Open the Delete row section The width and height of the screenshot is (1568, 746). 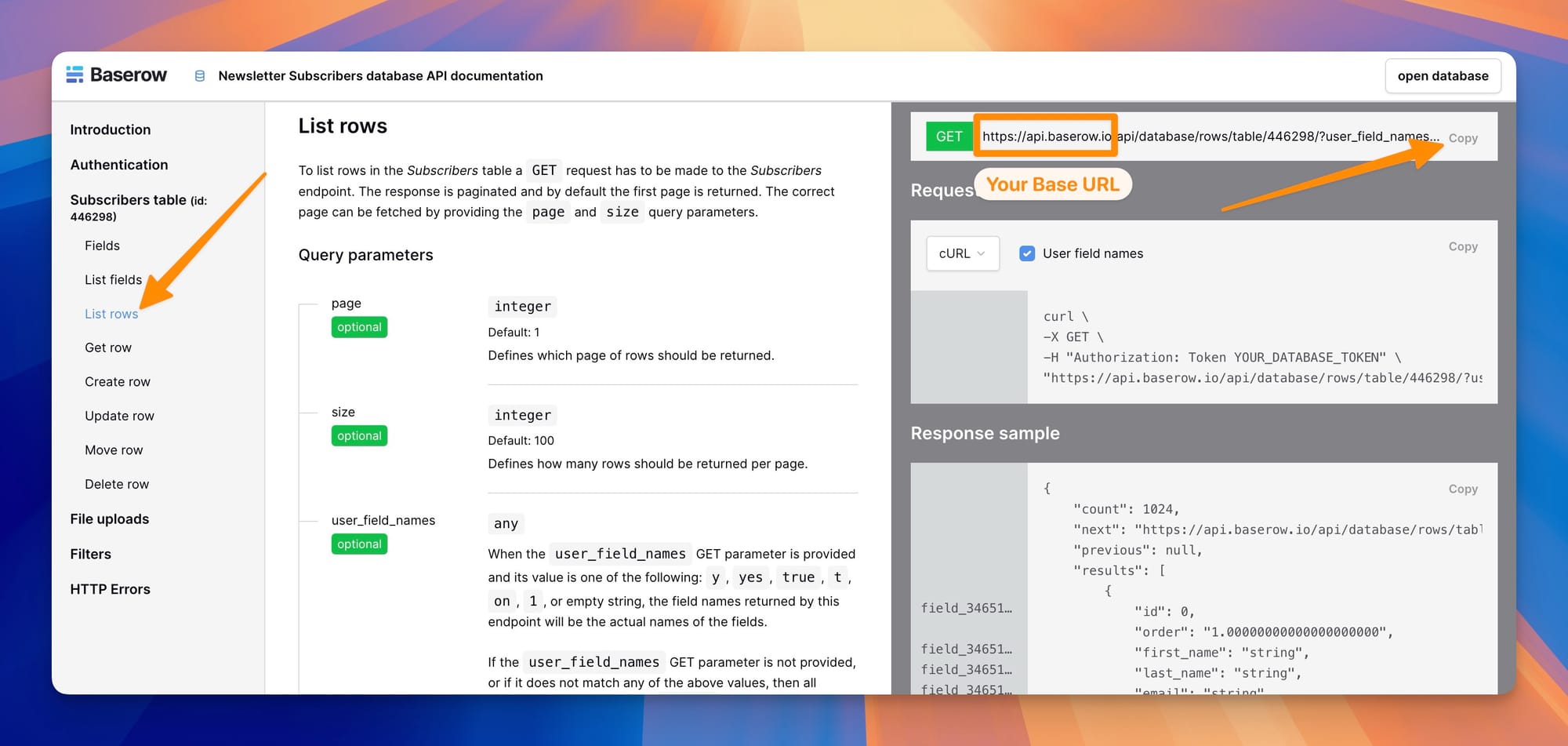coord(116,484)
